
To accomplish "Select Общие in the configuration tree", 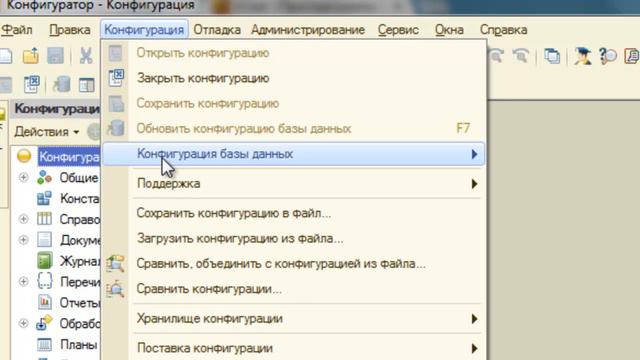I will [79, 178].
